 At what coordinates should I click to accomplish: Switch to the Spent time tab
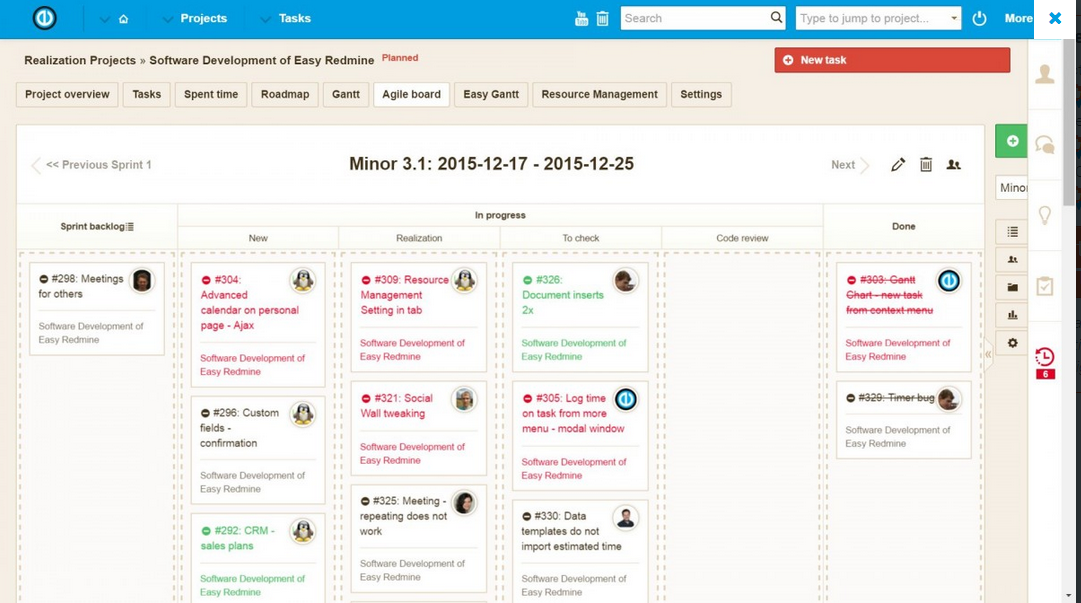pyautogui.click(x=211, y=94)
